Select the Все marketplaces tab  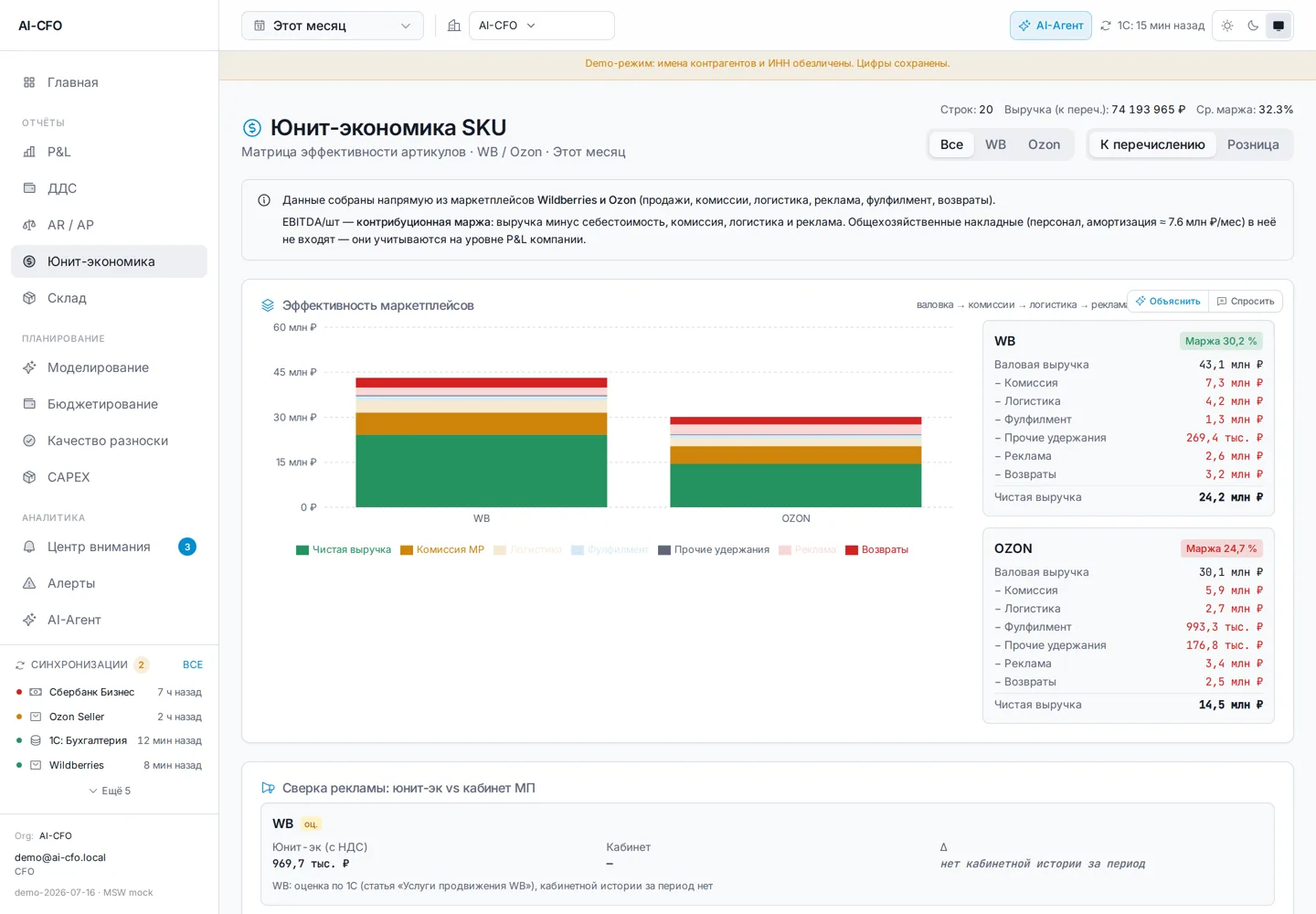[x=951, y=144]
